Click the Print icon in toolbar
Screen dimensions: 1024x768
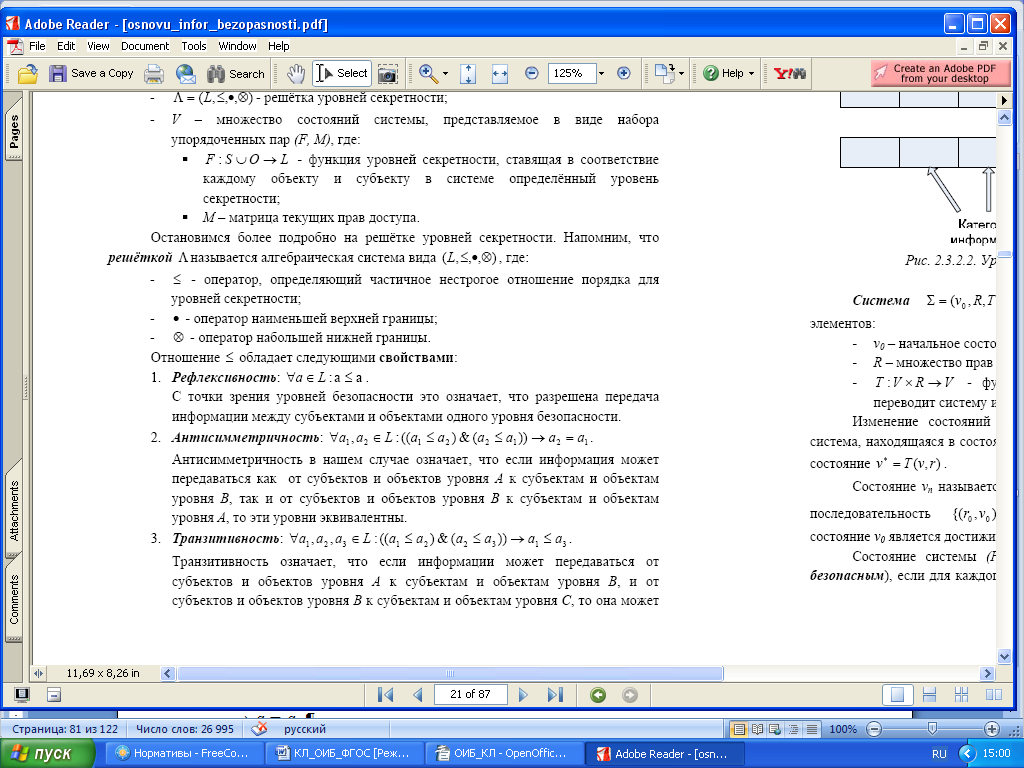coord(153,74)
